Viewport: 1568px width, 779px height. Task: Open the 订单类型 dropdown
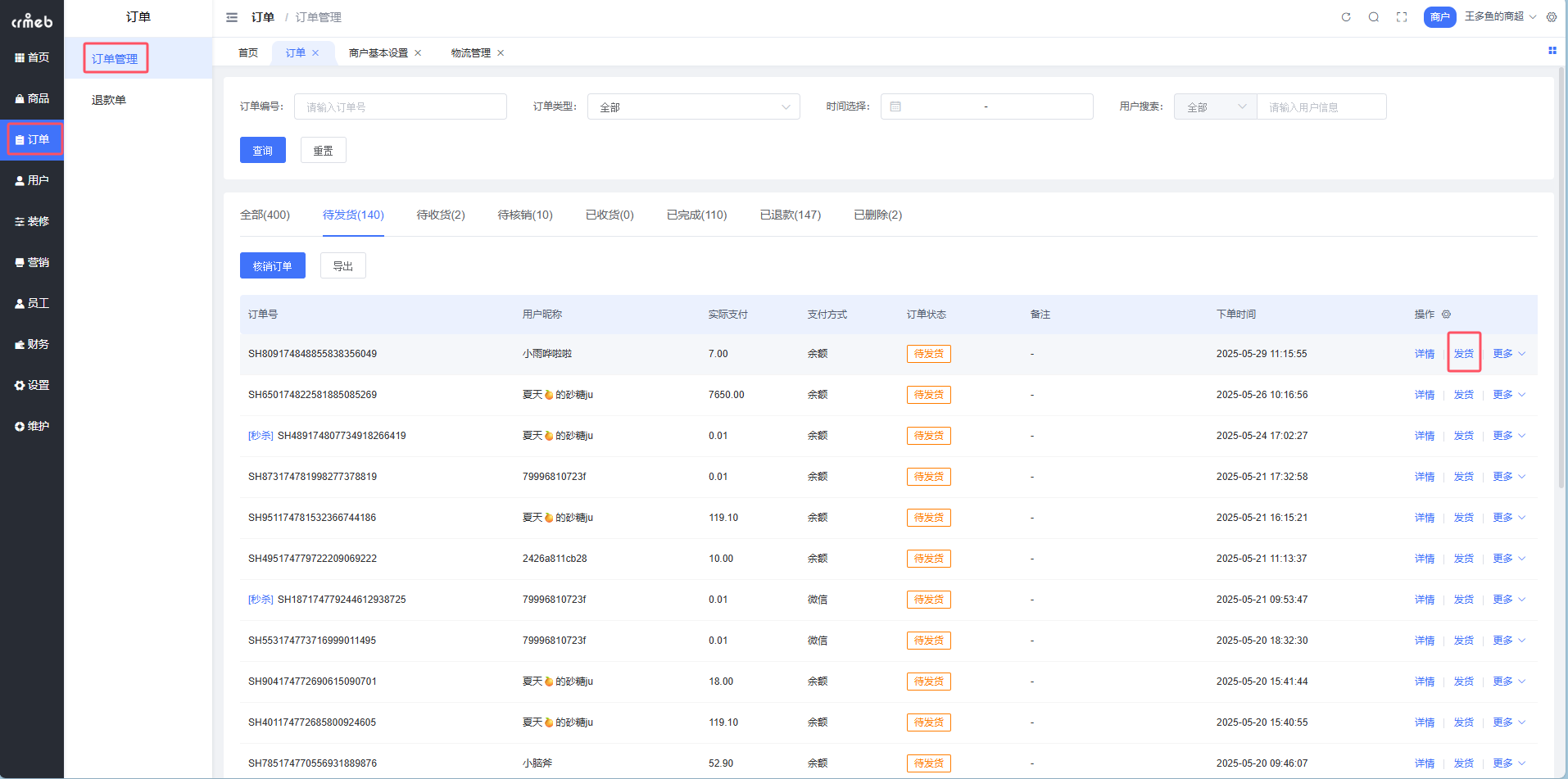pyautogui.click(x=693, y=107)
